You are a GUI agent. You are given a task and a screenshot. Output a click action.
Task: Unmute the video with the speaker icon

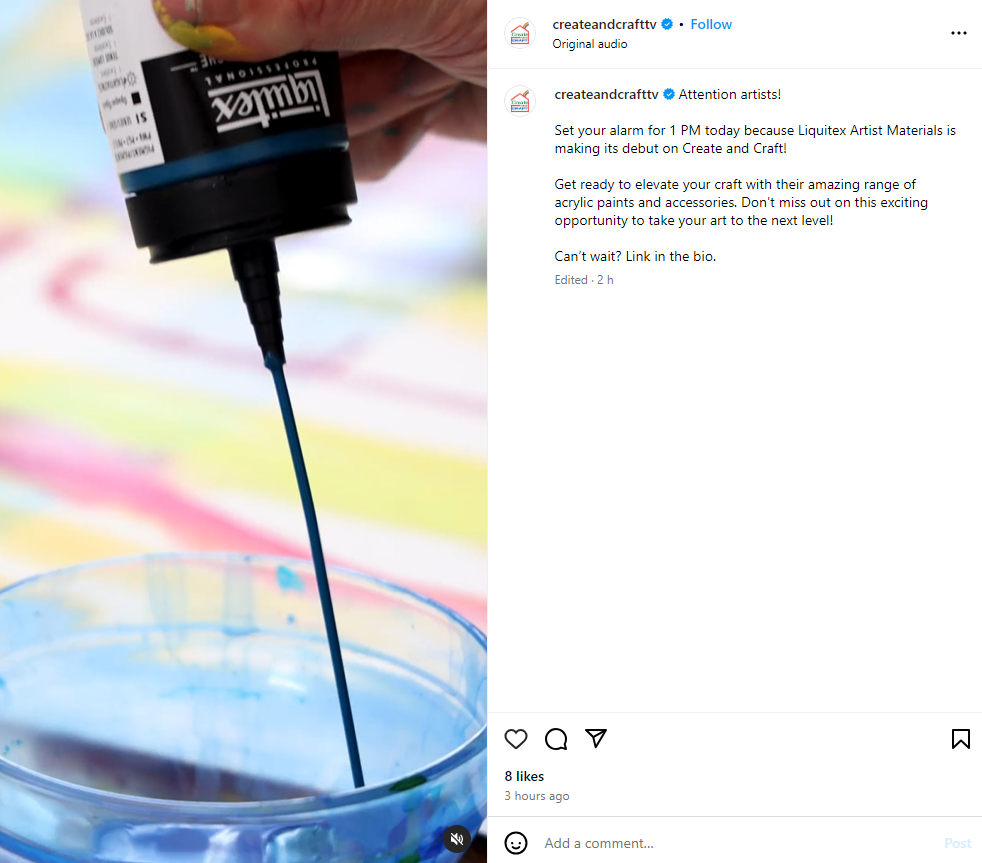tap(457, 839)
